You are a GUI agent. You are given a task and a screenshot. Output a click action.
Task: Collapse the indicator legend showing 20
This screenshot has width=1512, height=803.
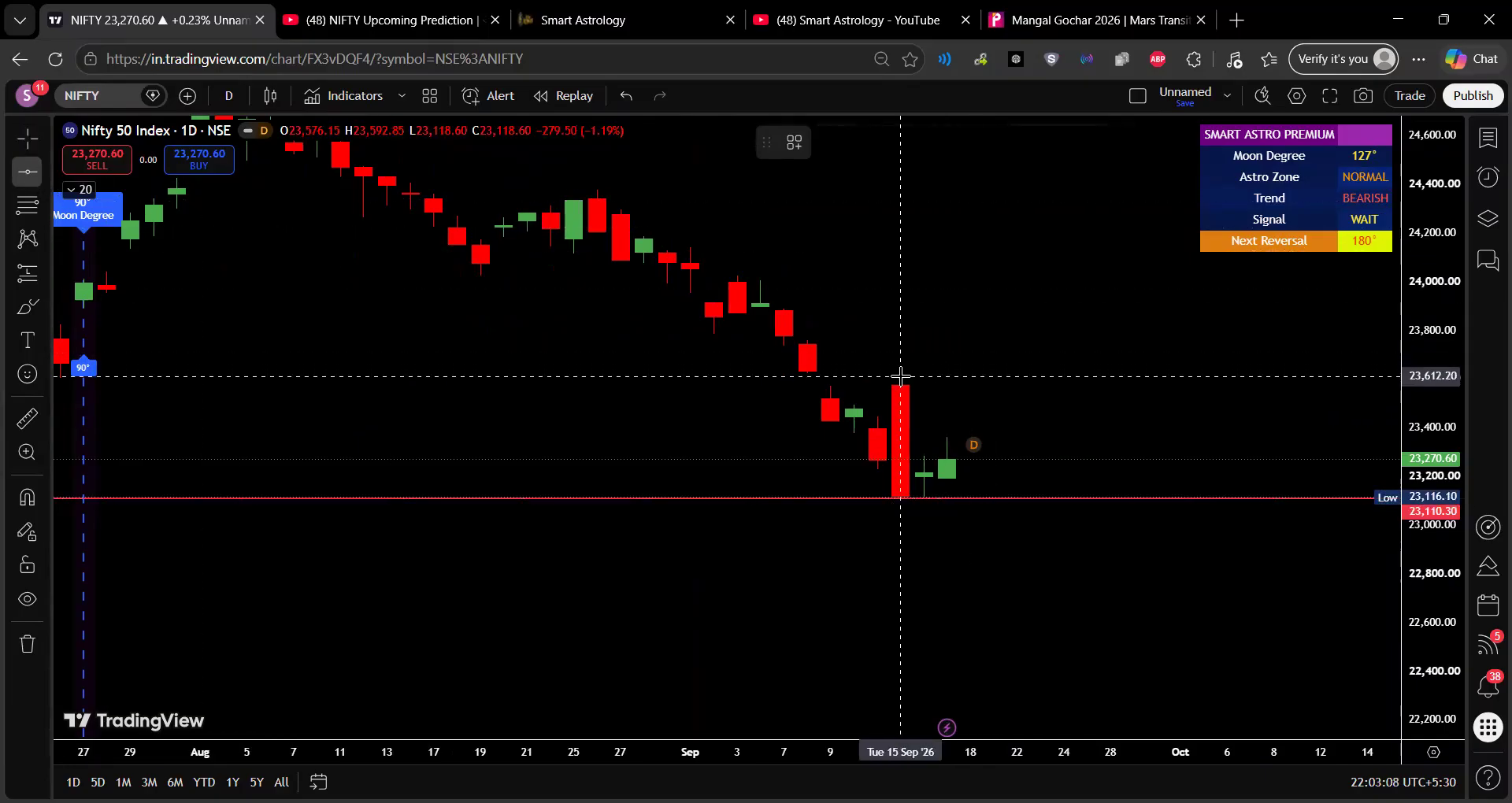click(x=79, y=190)
